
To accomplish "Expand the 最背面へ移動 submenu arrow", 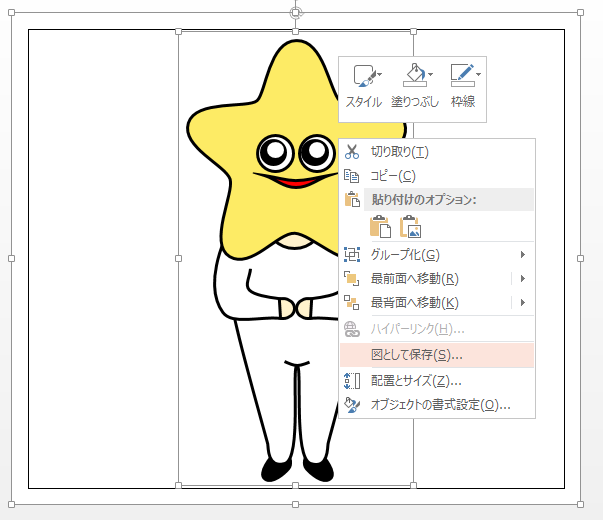I will (x=523, y=303).
